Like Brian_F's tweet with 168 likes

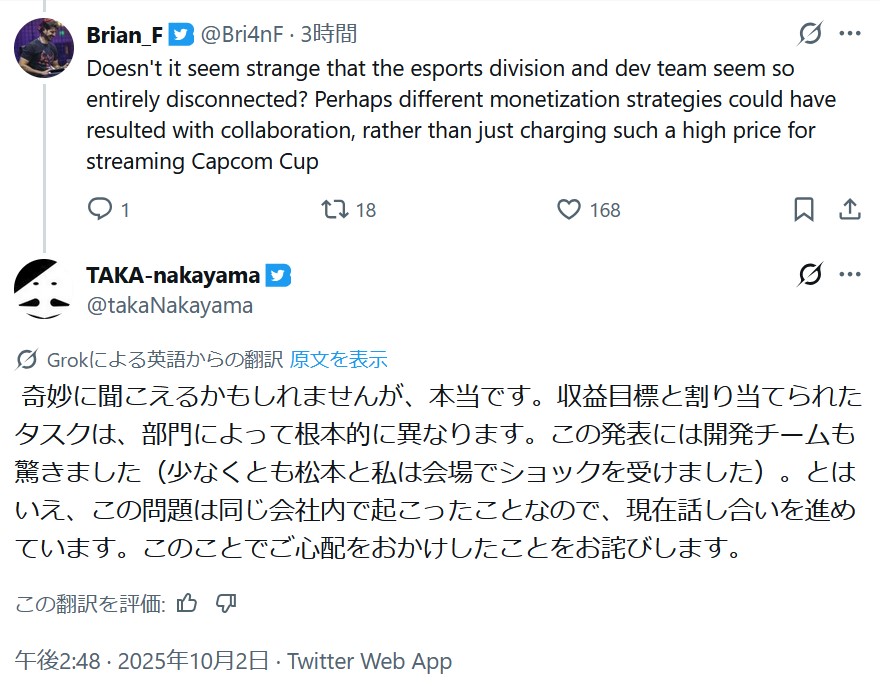tap(569, 209)
